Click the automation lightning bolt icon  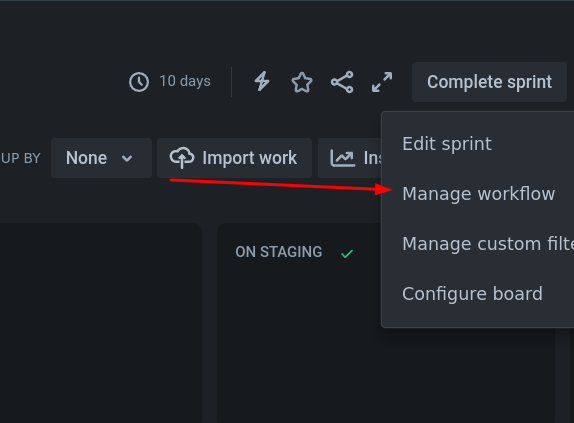[262, 81]
